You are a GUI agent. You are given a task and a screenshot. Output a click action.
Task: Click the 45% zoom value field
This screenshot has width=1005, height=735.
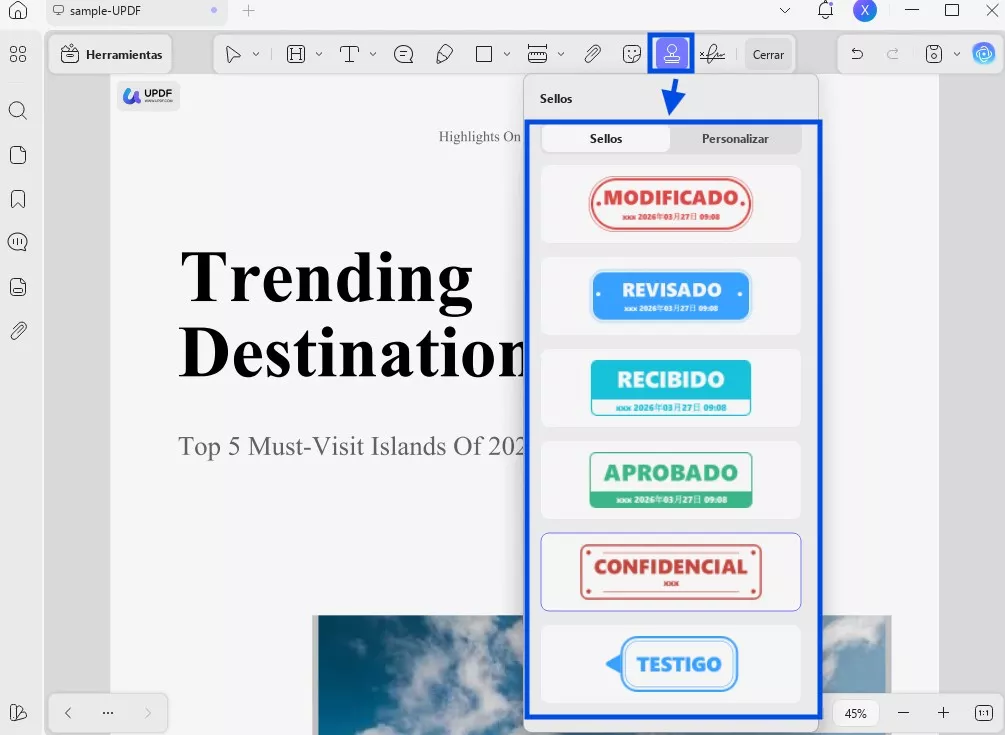click(x=856, y=713)
